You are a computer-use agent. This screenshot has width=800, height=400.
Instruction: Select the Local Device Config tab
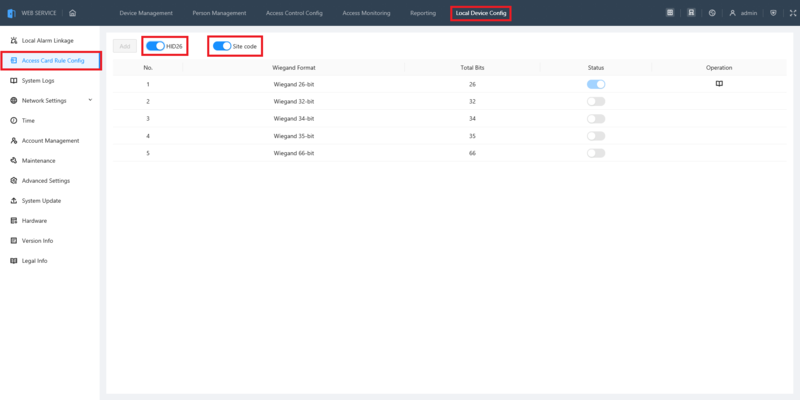pyautogui.click(x=481, y=13)
